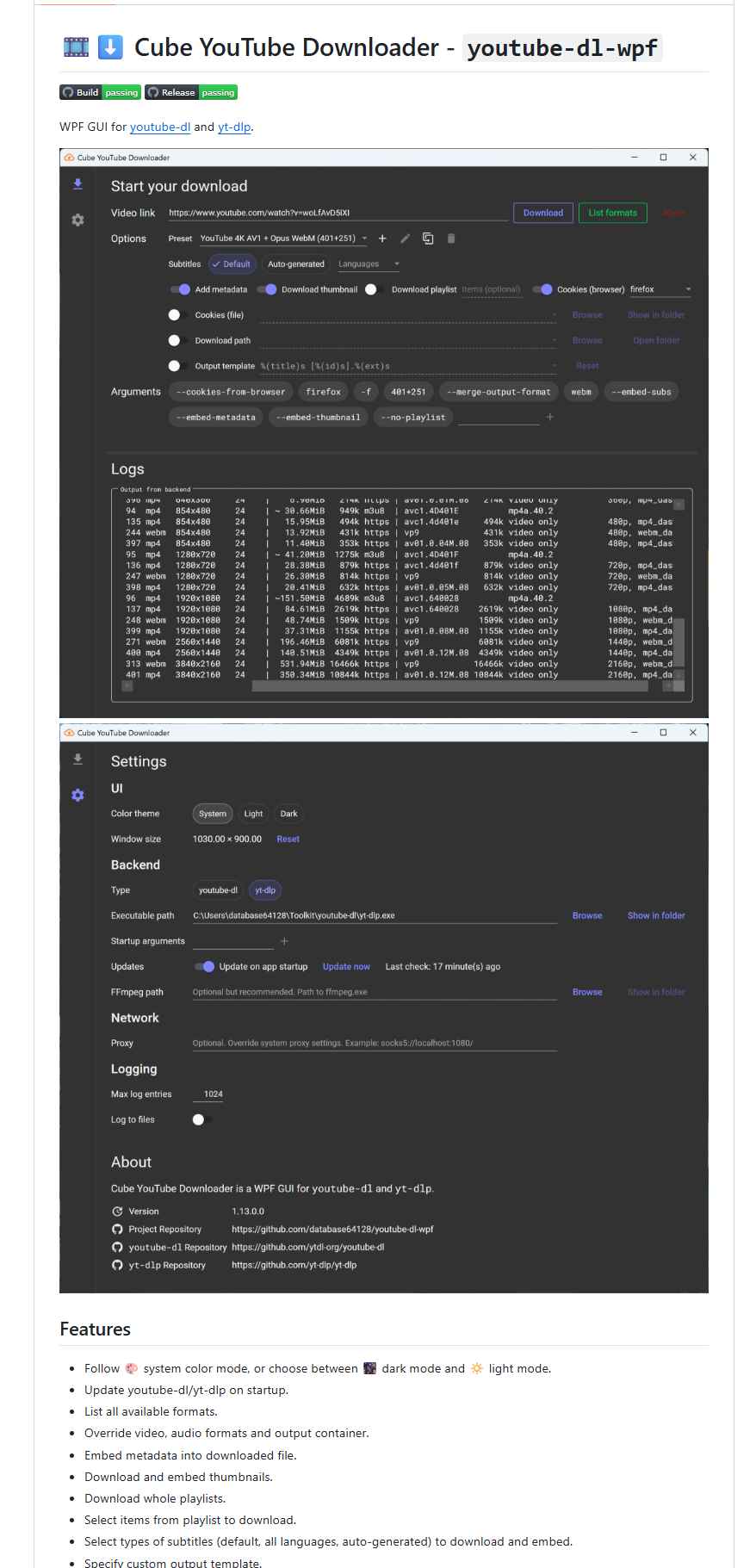This screenshot has width=756, height=1568.
Task: Browse for the Executable path
Action: tap(587, 915)
